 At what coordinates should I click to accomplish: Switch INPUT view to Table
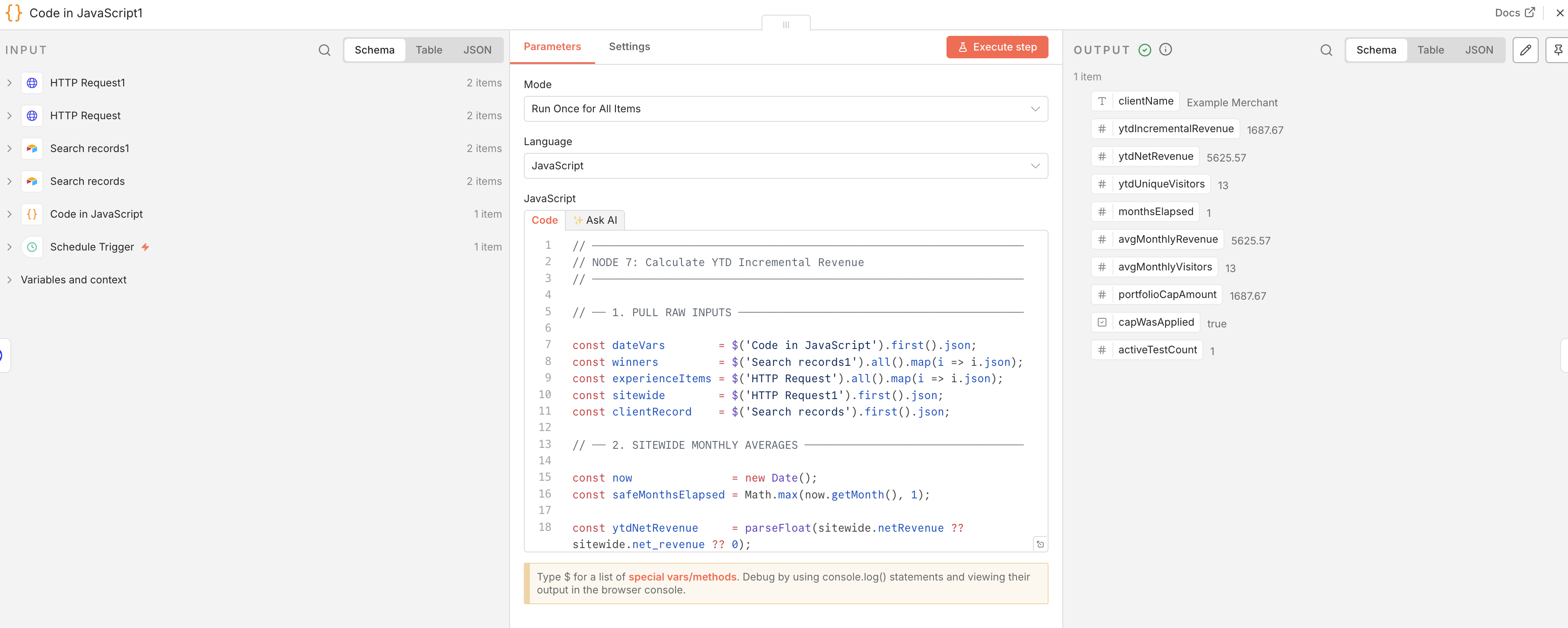pos(429,50)
